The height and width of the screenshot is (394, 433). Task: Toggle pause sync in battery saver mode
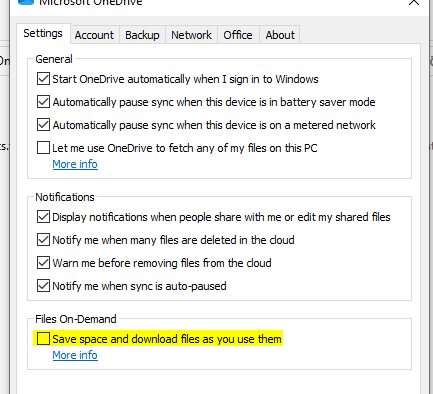[43, 102]
